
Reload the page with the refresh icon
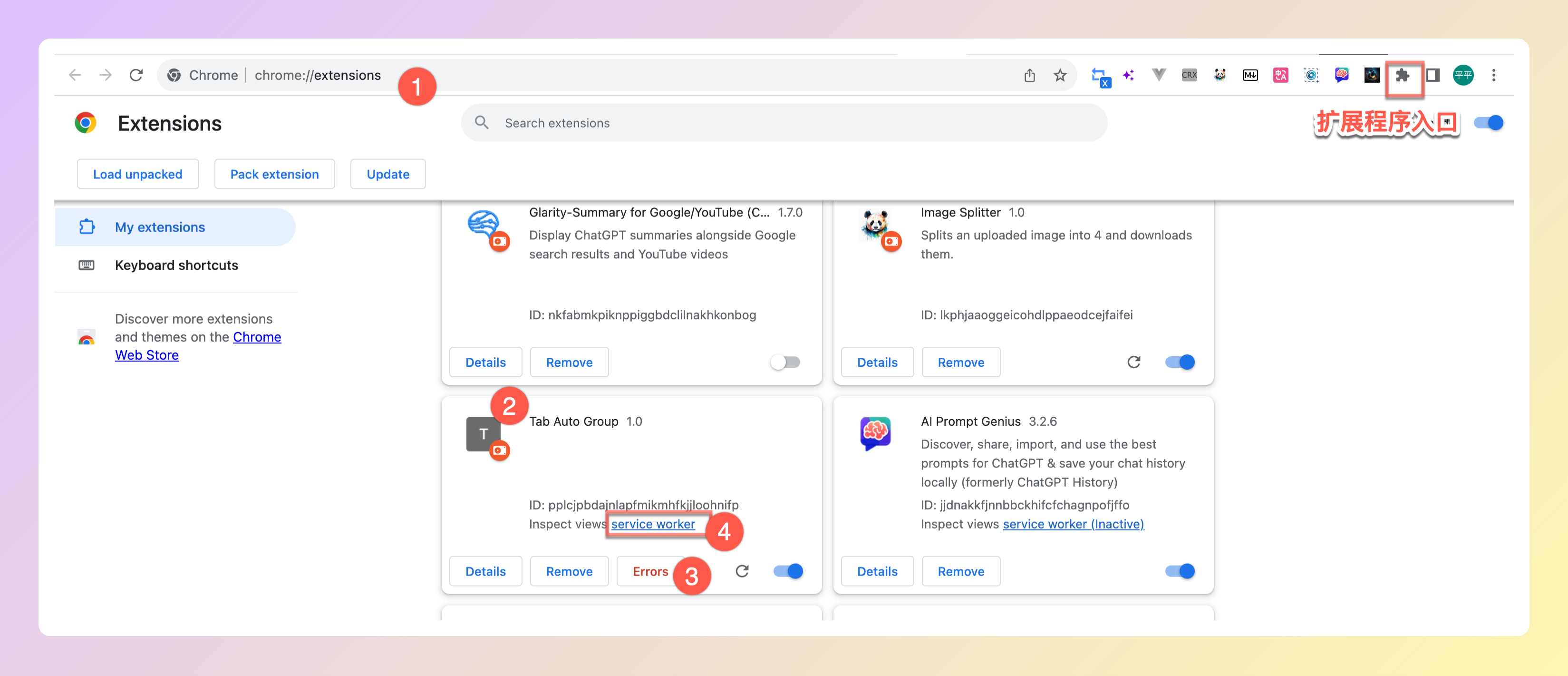click(x=136, y=76)
